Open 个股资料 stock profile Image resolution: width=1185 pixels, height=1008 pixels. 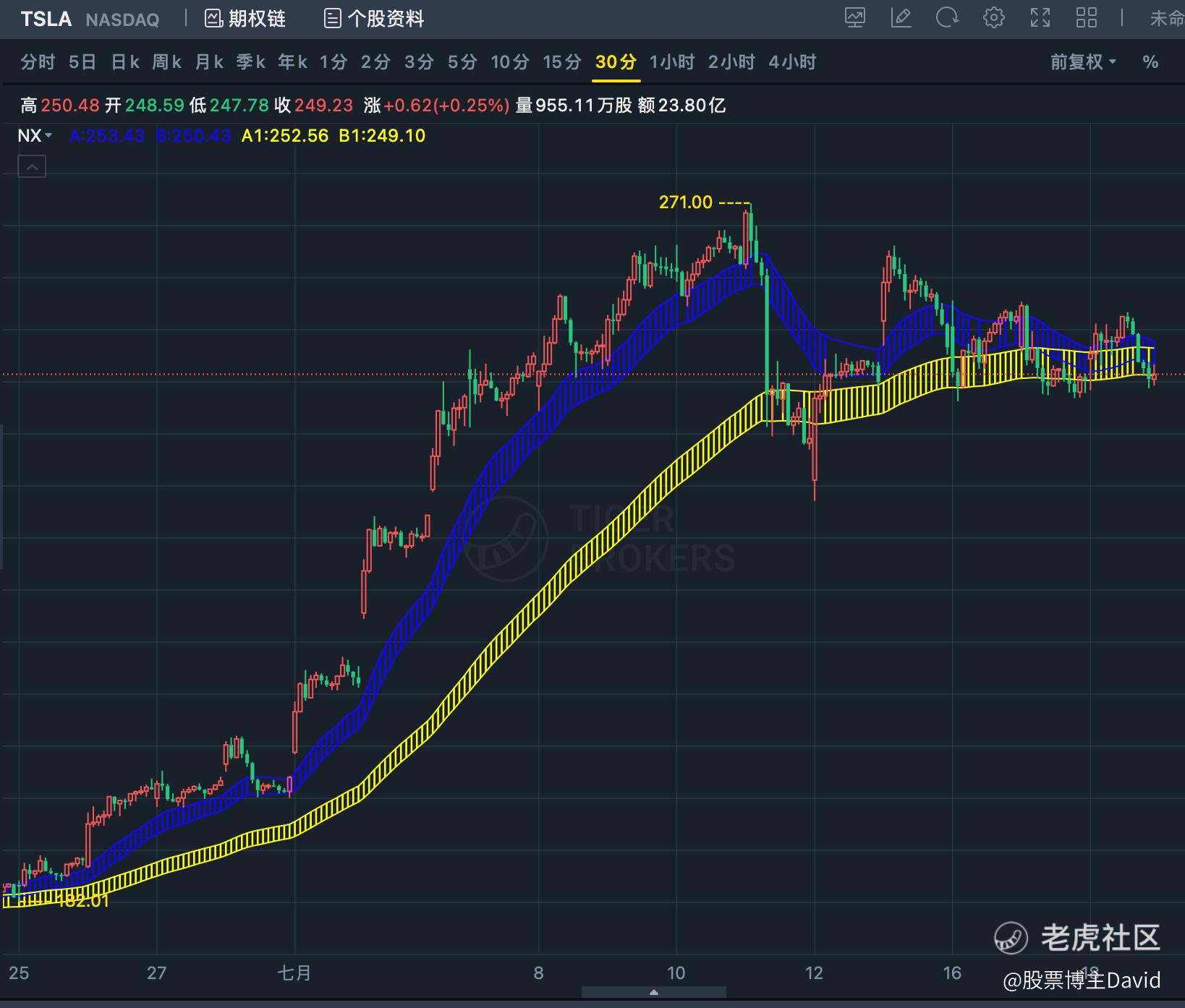[x=373, y=19]
